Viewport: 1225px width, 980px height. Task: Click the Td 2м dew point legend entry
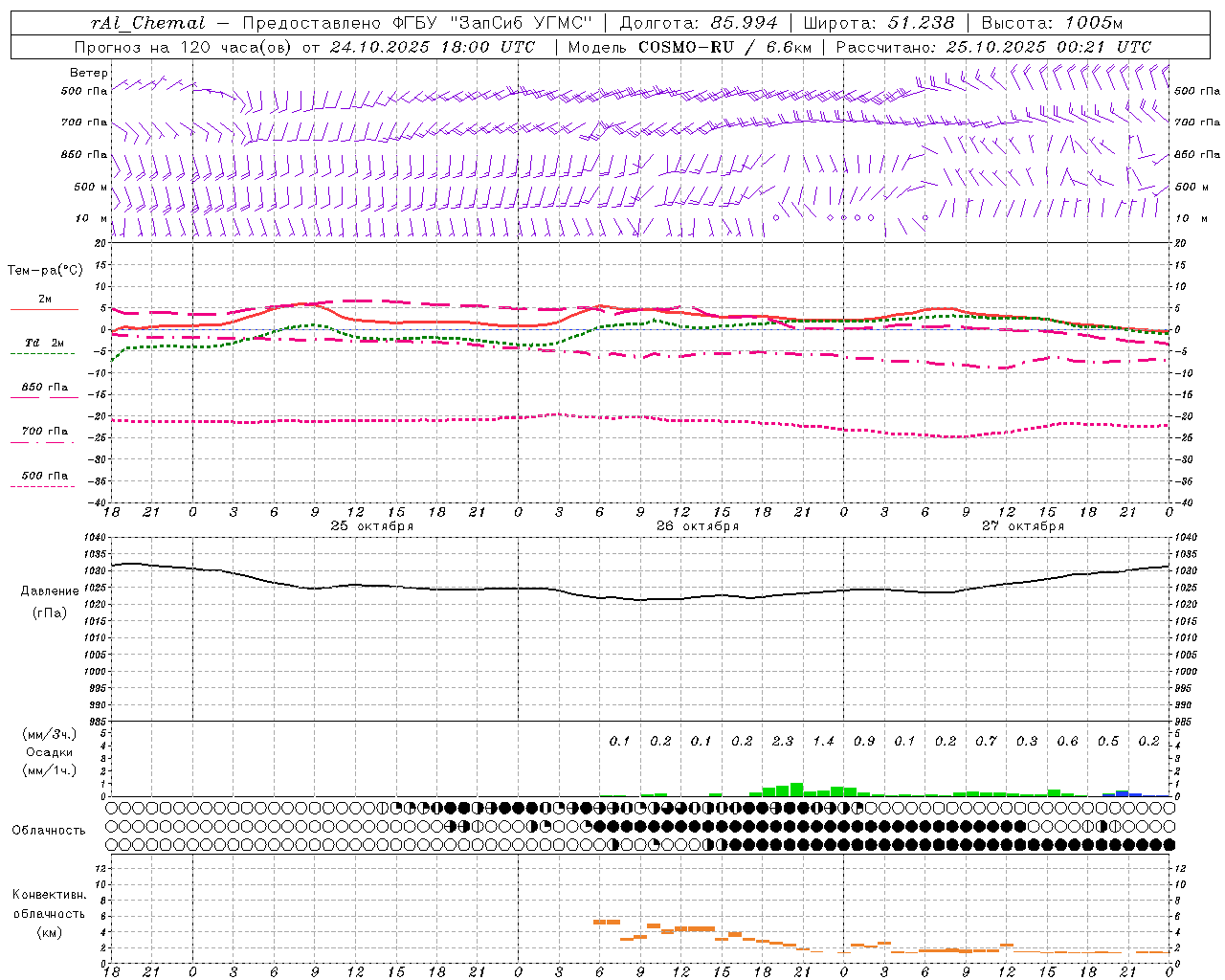(44, 343)
